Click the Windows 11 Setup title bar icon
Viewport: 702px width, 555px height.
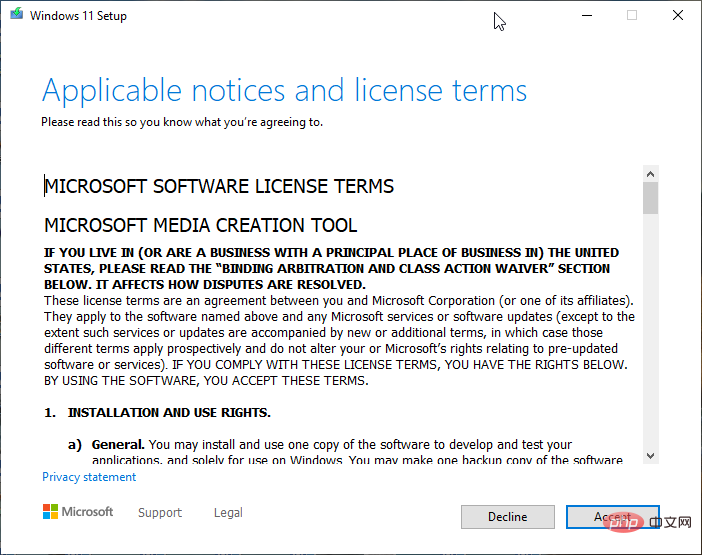tap(17, 14)
